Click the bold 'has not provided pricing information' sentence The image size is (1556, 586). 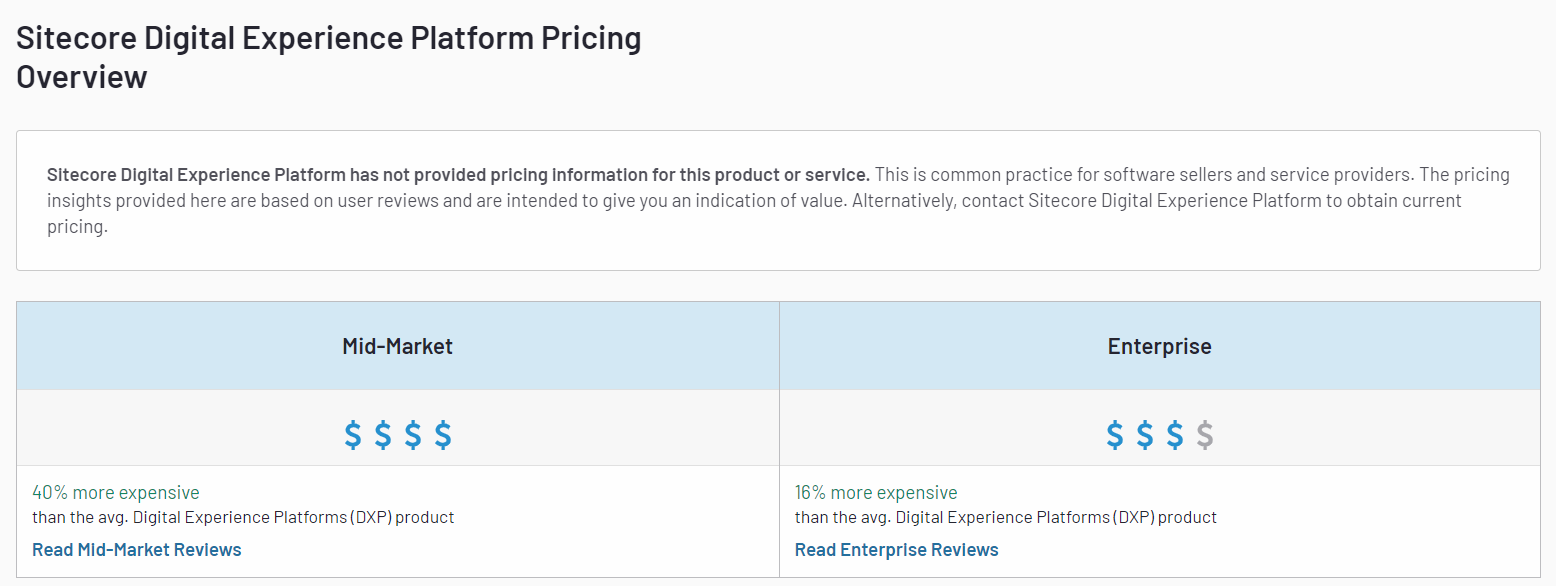tap(458, 174)
